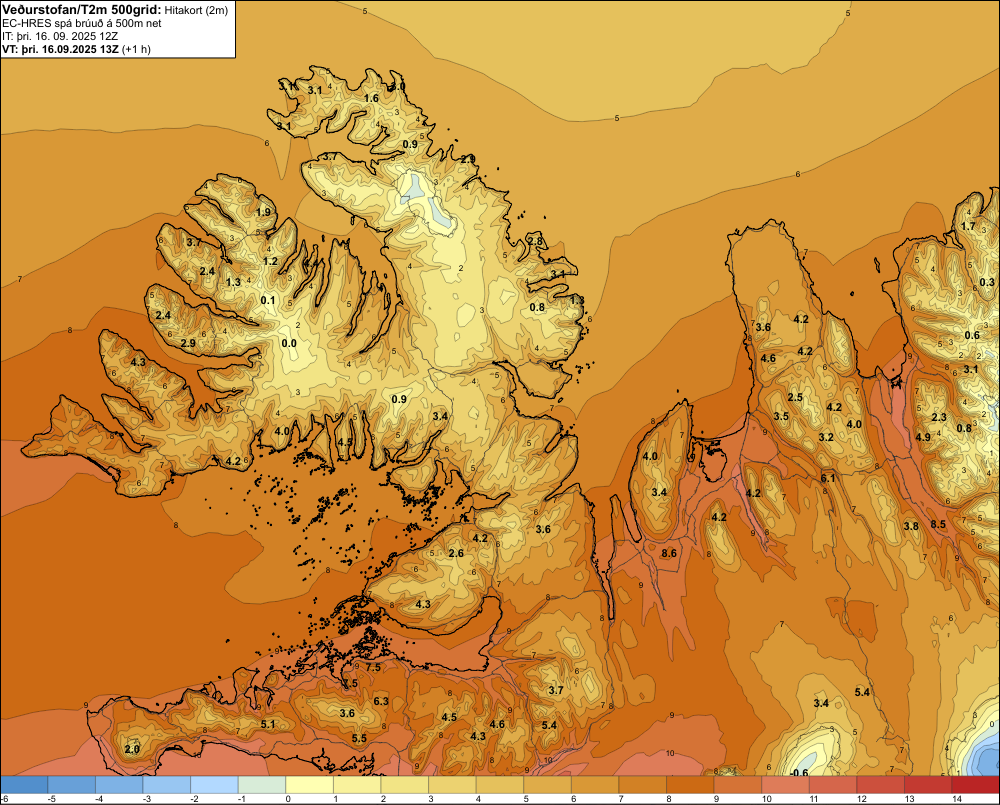Select the 2.9 temperature value
The image size is (1000, 805).
pyautogui.click(x=188, y=343)
